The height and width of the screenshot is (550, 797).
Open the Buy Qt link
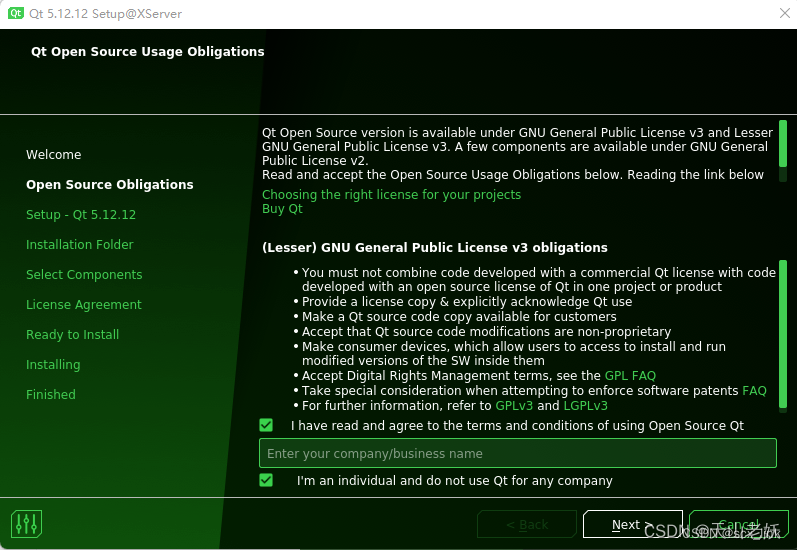click(282, 209)
